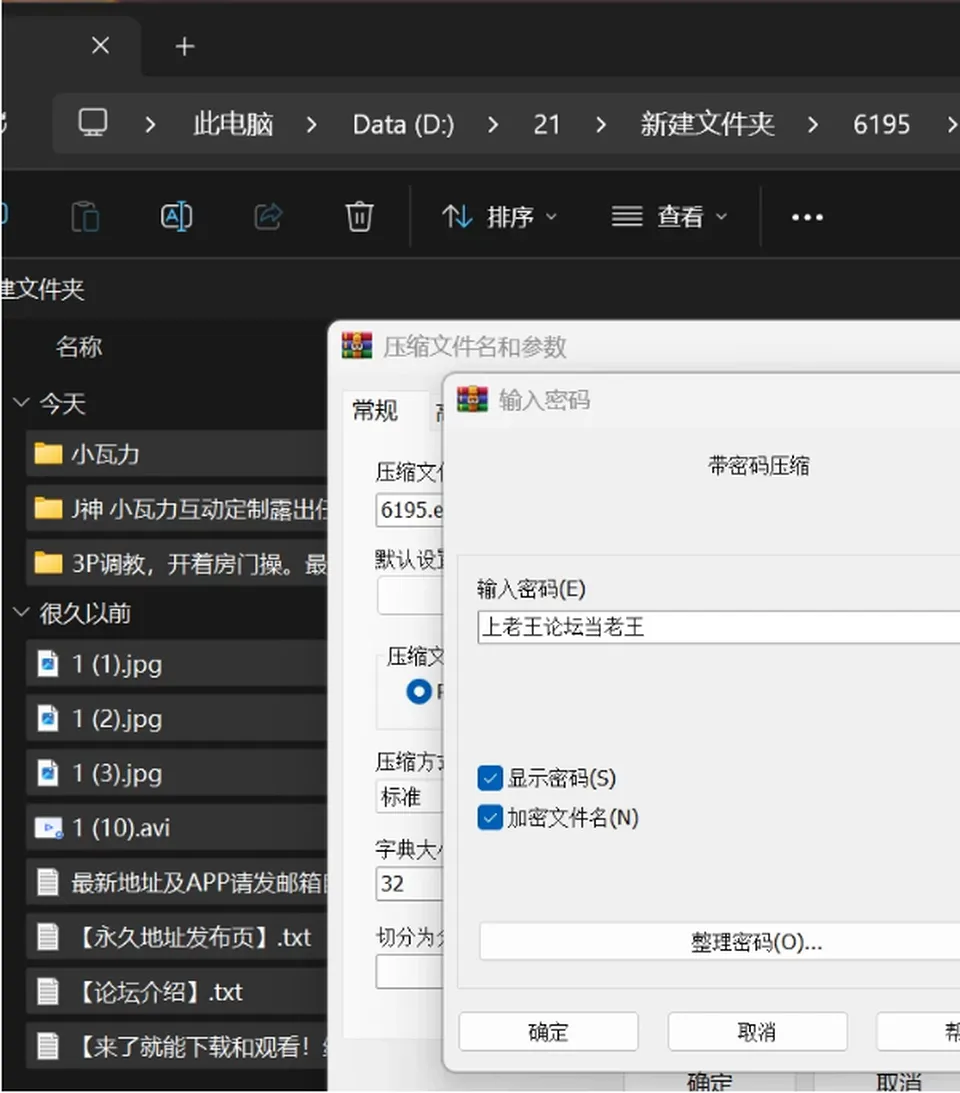Open the three-dot more options menu
Image resolution: width=960 pixels, height=1093 pixels.
tap(807, 217)
